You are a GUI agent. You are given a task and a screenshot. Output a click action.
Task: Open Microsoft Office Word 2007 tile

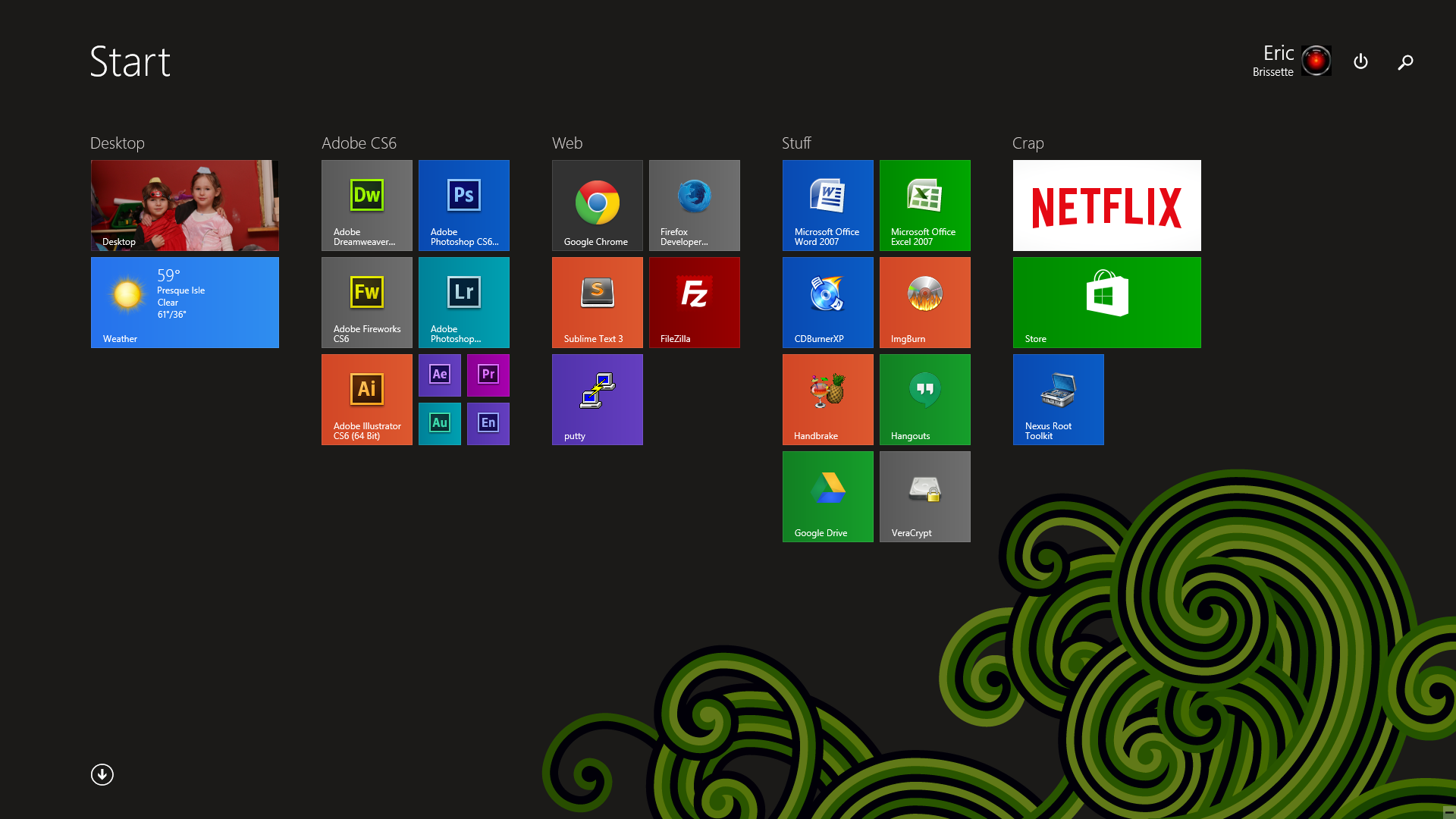point(828,206)
